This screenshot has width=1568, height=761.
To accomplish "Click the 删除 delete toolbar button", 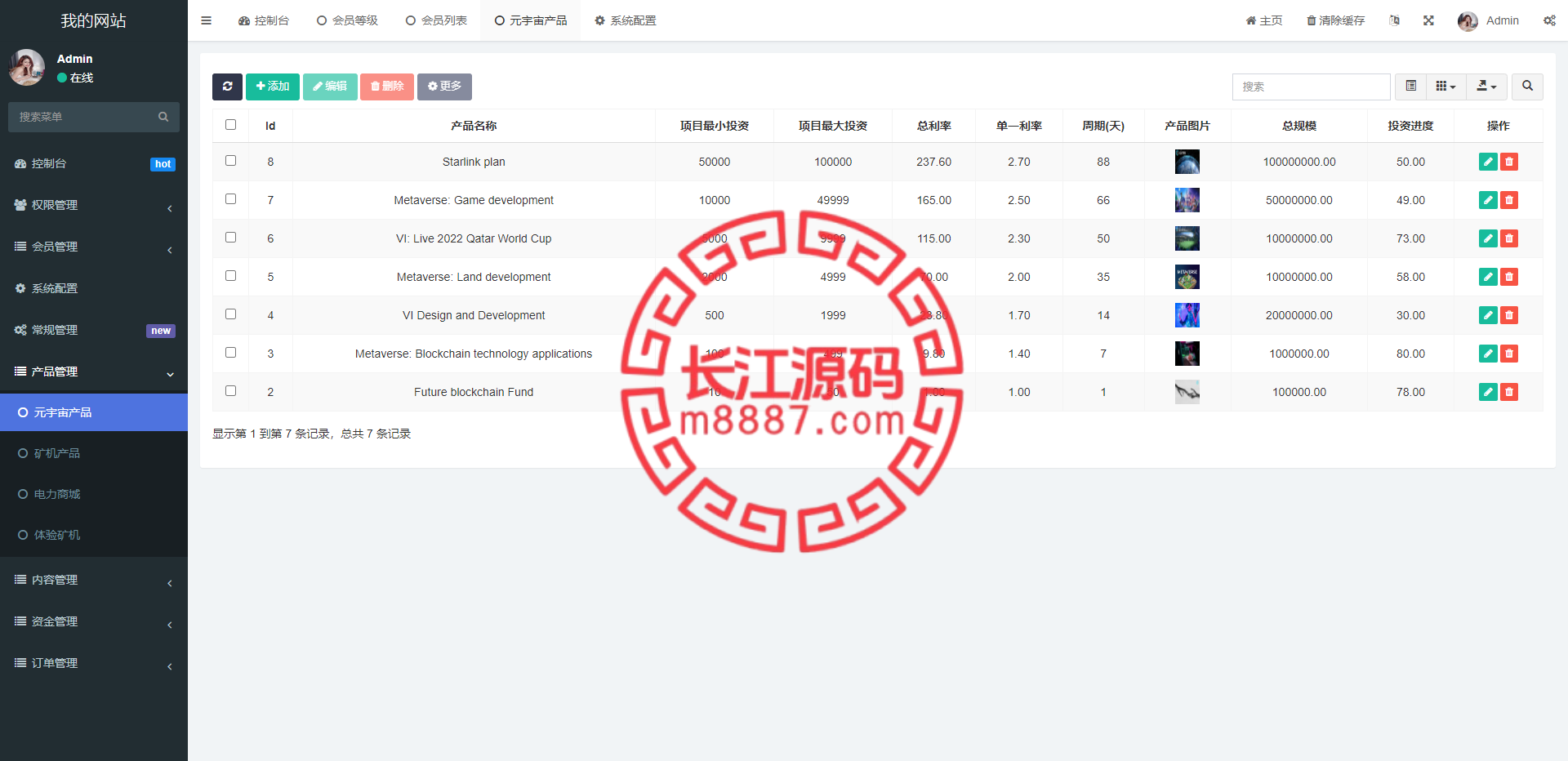I will coord(387,87).
